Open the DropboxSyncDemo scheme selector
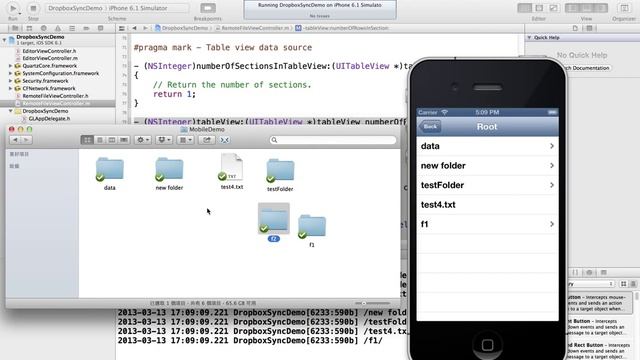 coord(75,8)
